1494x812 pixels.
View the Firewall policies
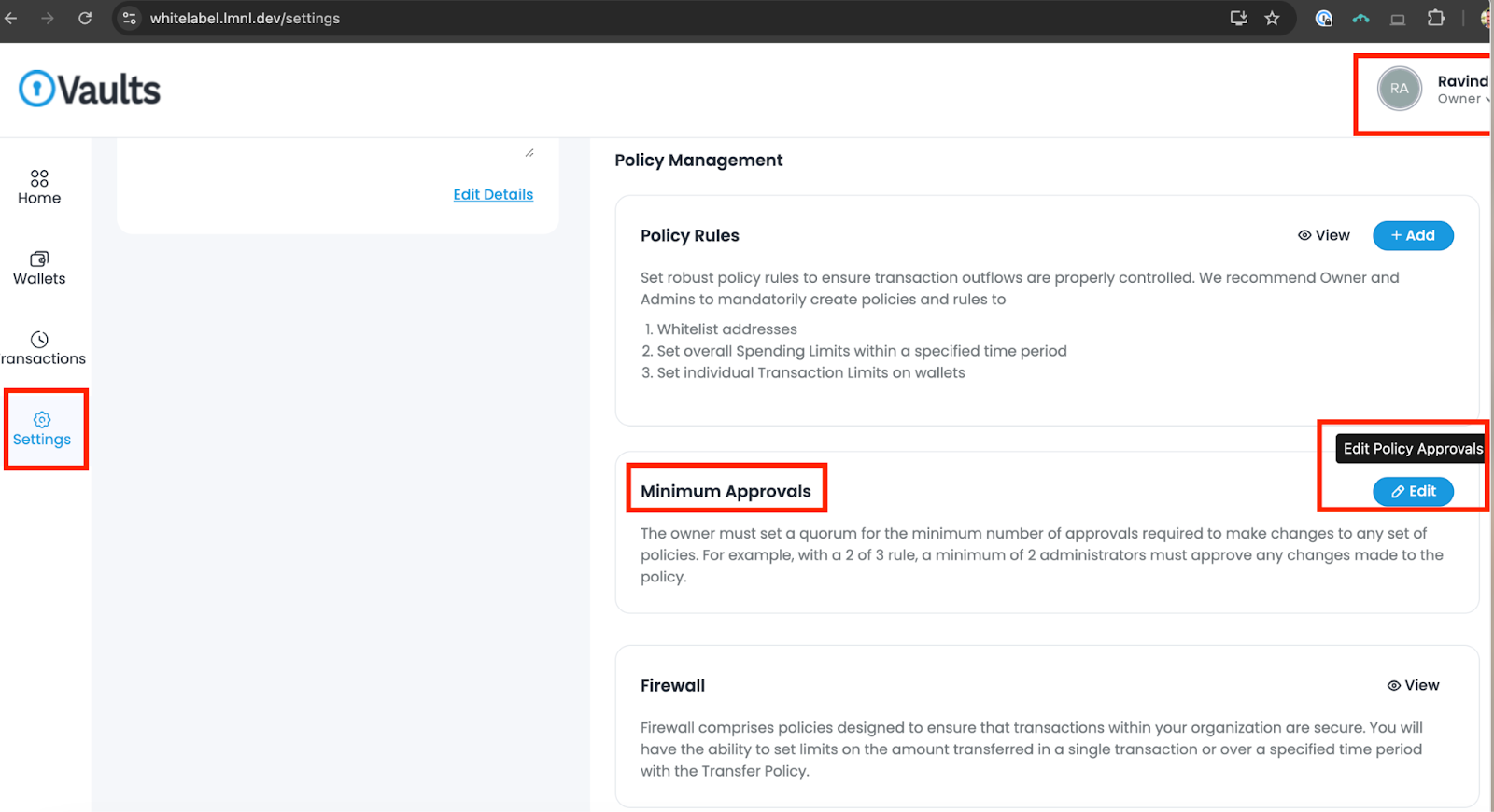pos(1413,685)
